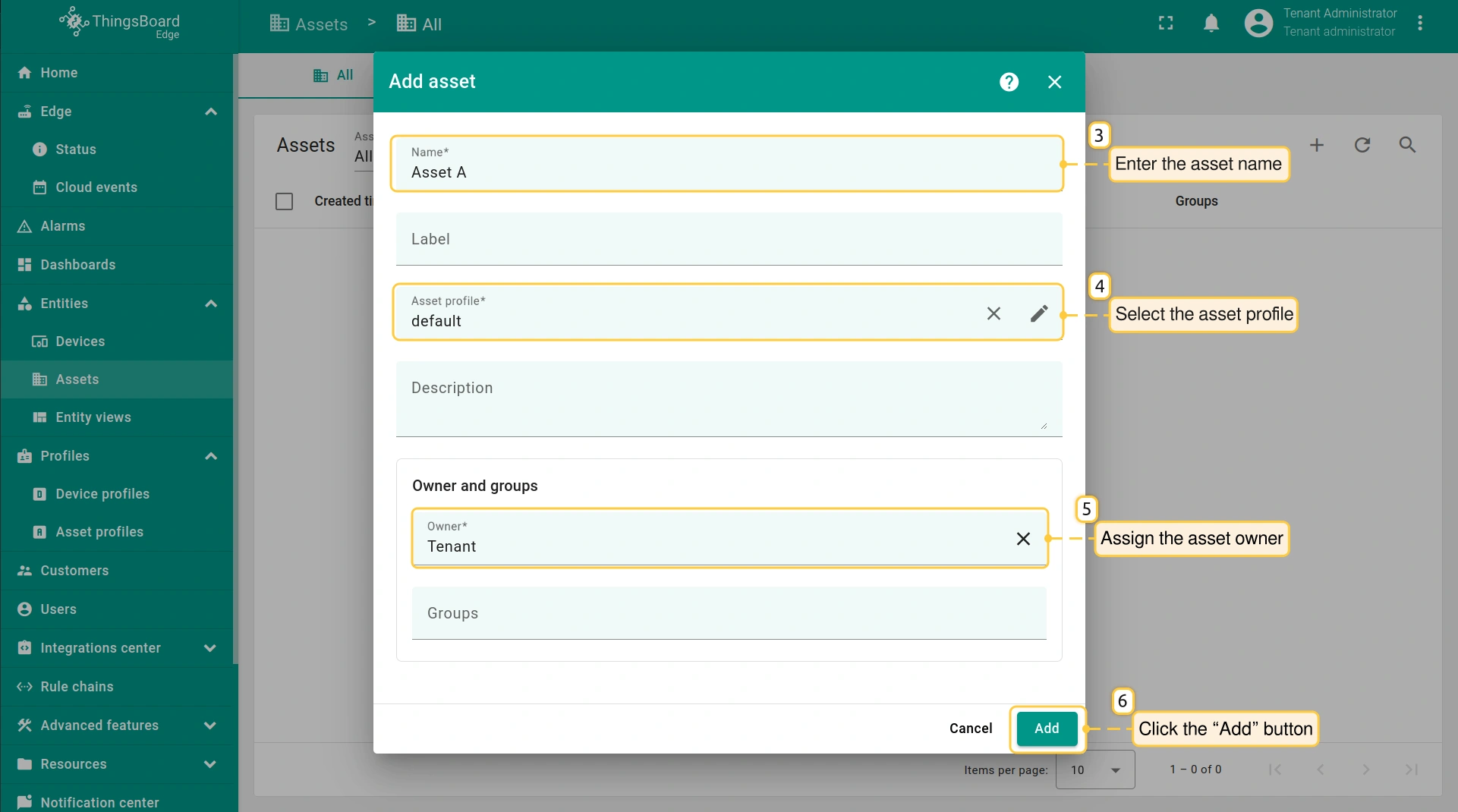This screenshot has width=1458, height=812.
Task: Clear the Tenant owner field
Action: click(x=1023, y=539)
